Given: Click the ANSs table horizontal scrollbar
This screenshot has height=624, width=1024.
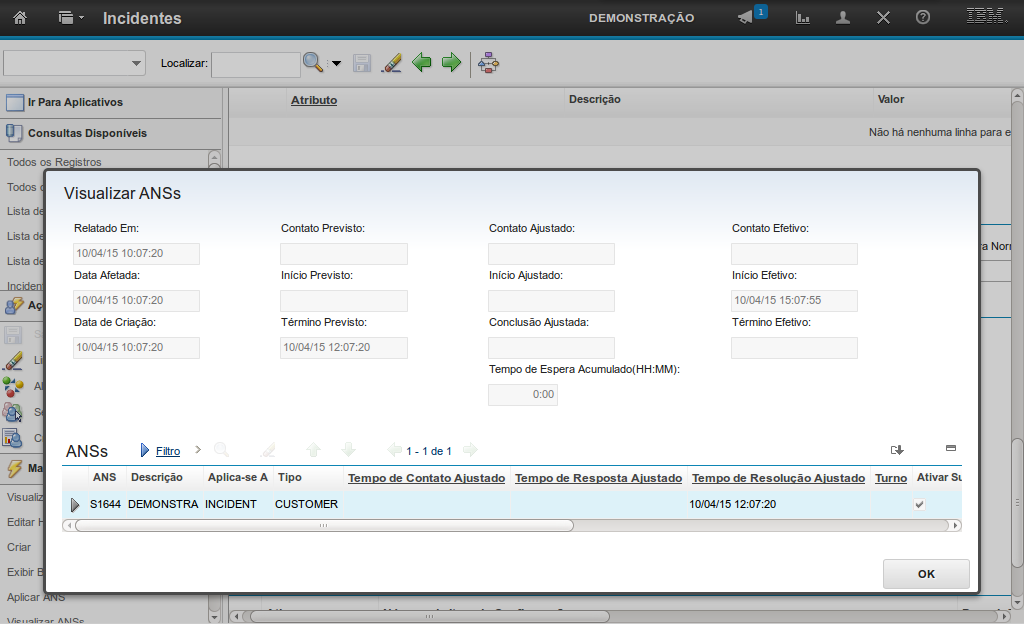Looking at the screenshot, I should pos(324,525).
